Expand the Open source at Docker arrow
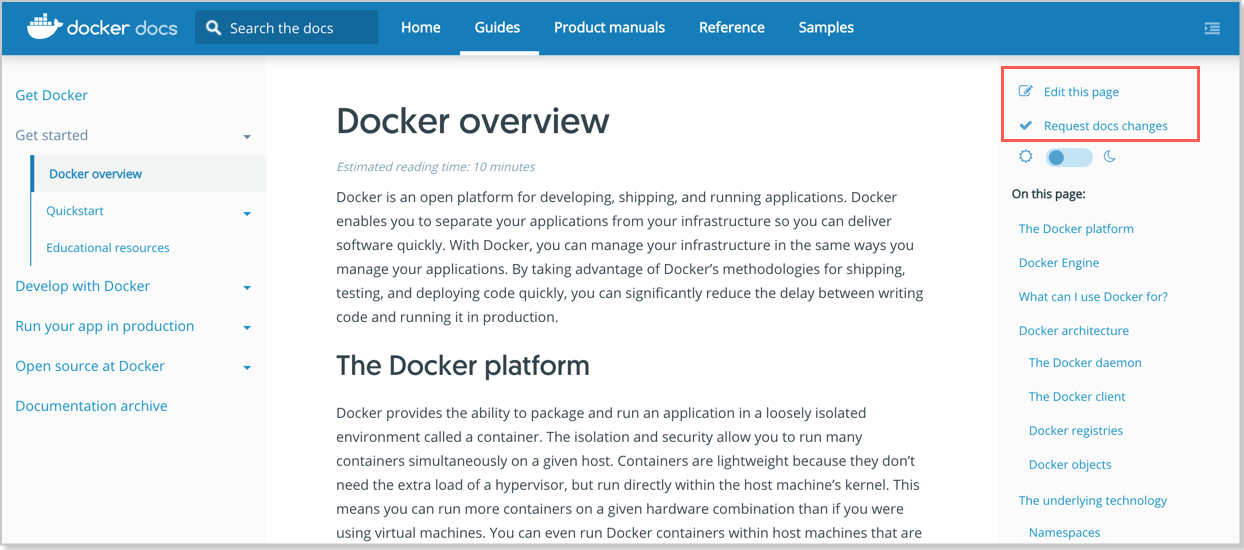This screenshot has height=550, width=1244. point(247,368)
